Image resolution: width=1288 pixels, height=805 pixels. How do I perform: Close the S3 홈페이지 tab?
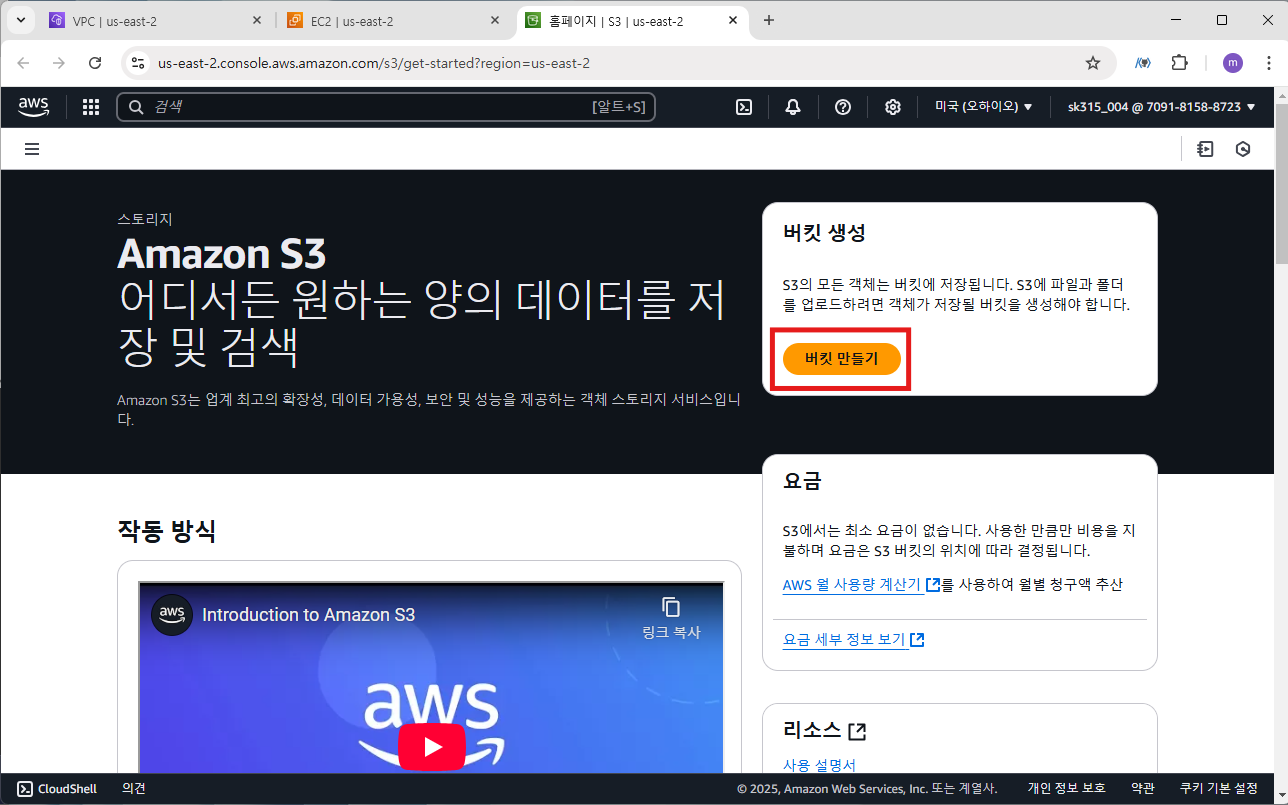pyautogui.click(x=733, y=20)
